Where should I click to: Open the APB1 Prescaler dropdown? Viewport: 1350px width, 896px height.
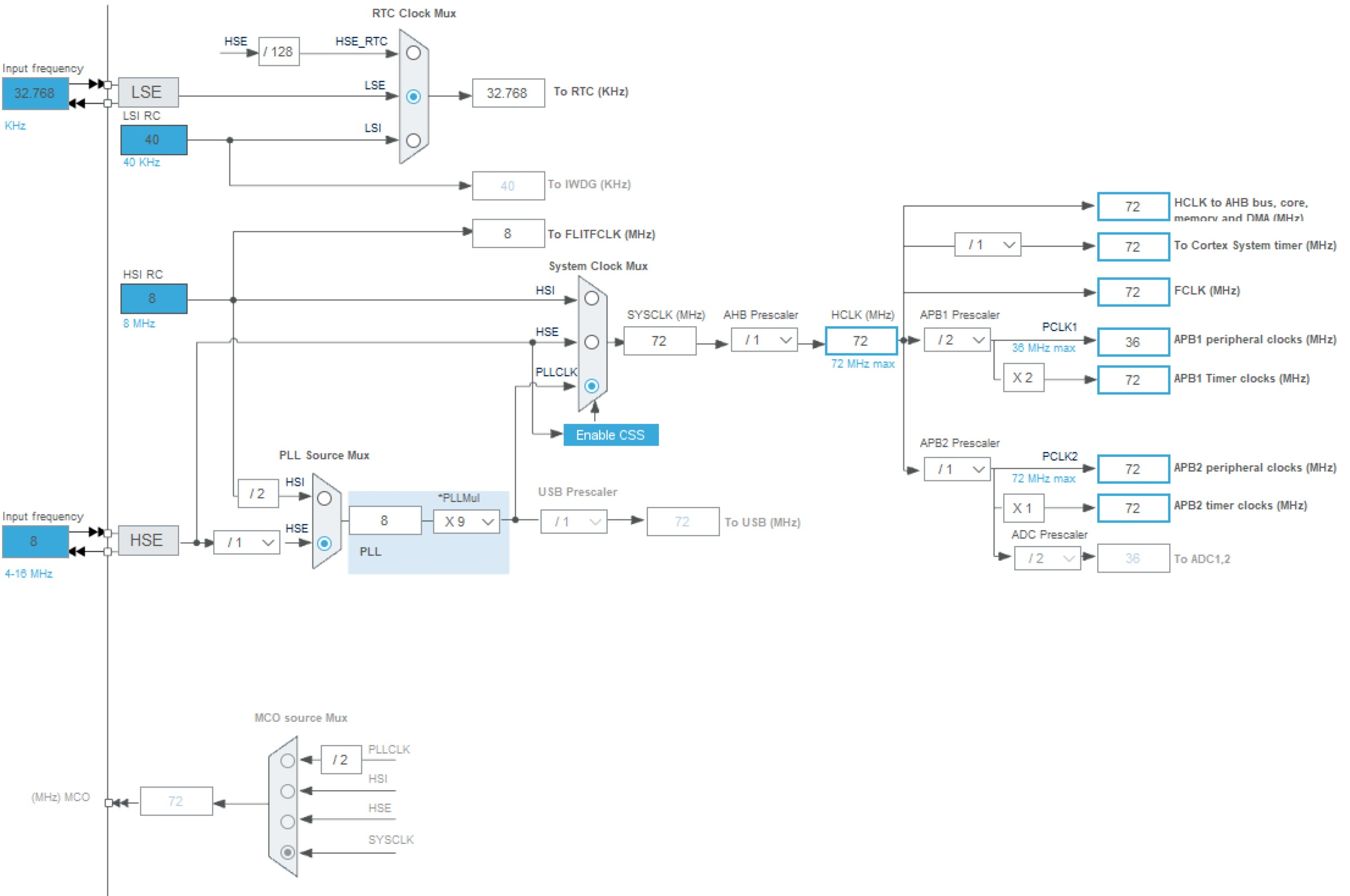tap(957, 341)
